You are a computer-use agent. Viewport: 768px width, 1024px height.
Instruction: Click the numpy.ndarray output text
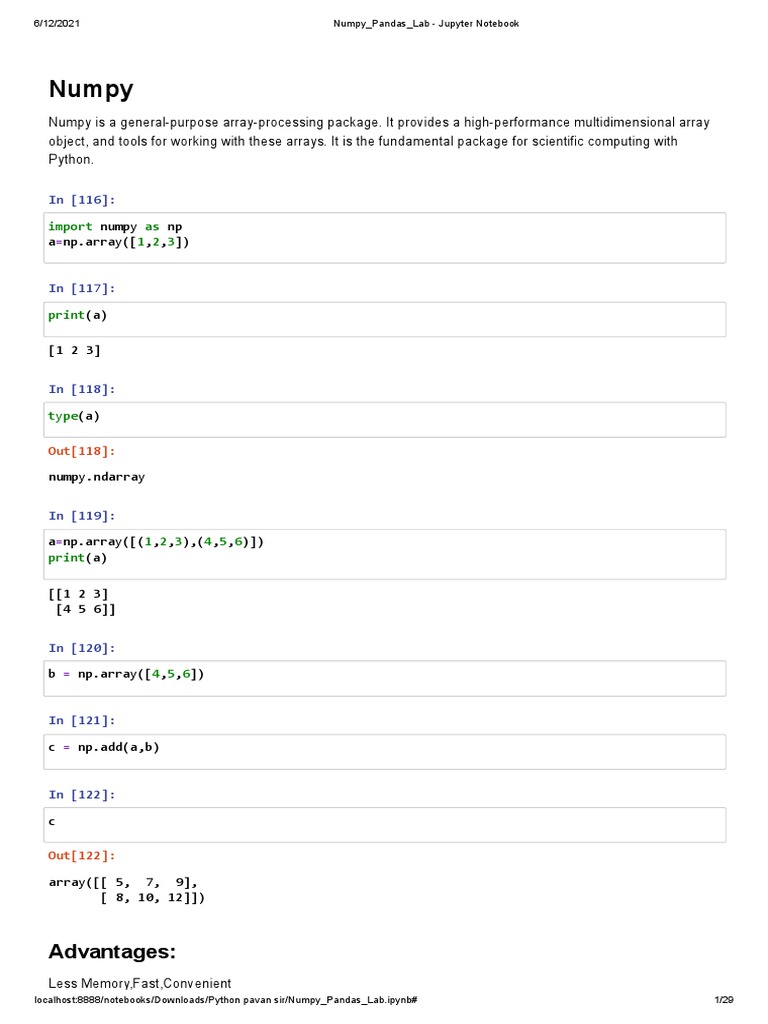[x=97, y=477]
